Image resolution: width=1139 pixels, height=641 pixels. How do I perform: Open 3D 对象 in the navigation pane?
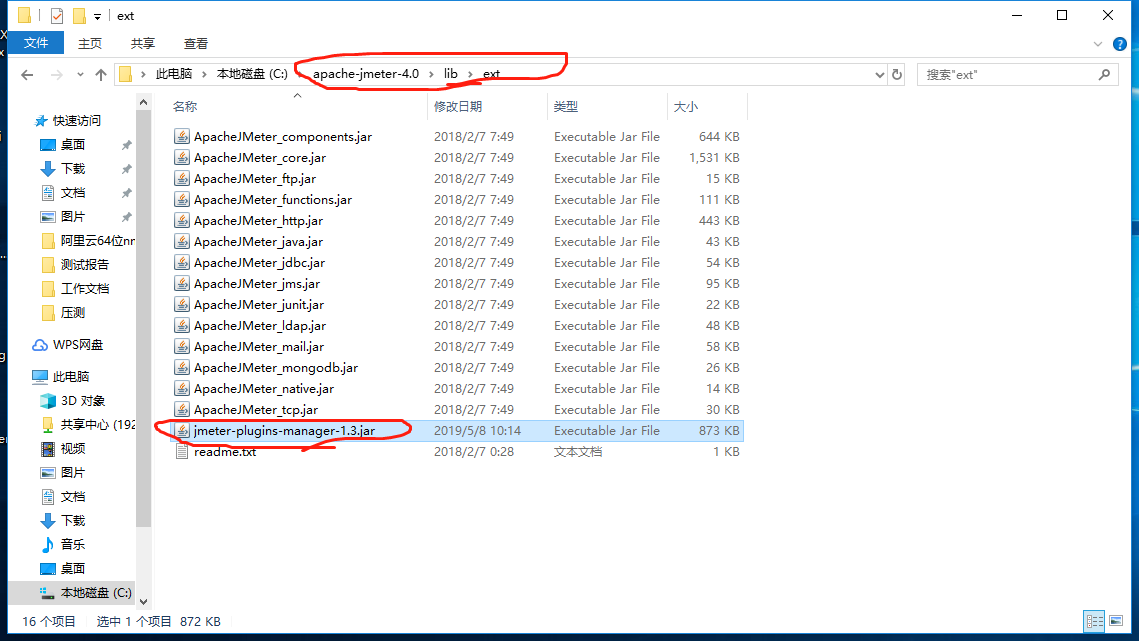pyautogui.click(x=83, y=400)
